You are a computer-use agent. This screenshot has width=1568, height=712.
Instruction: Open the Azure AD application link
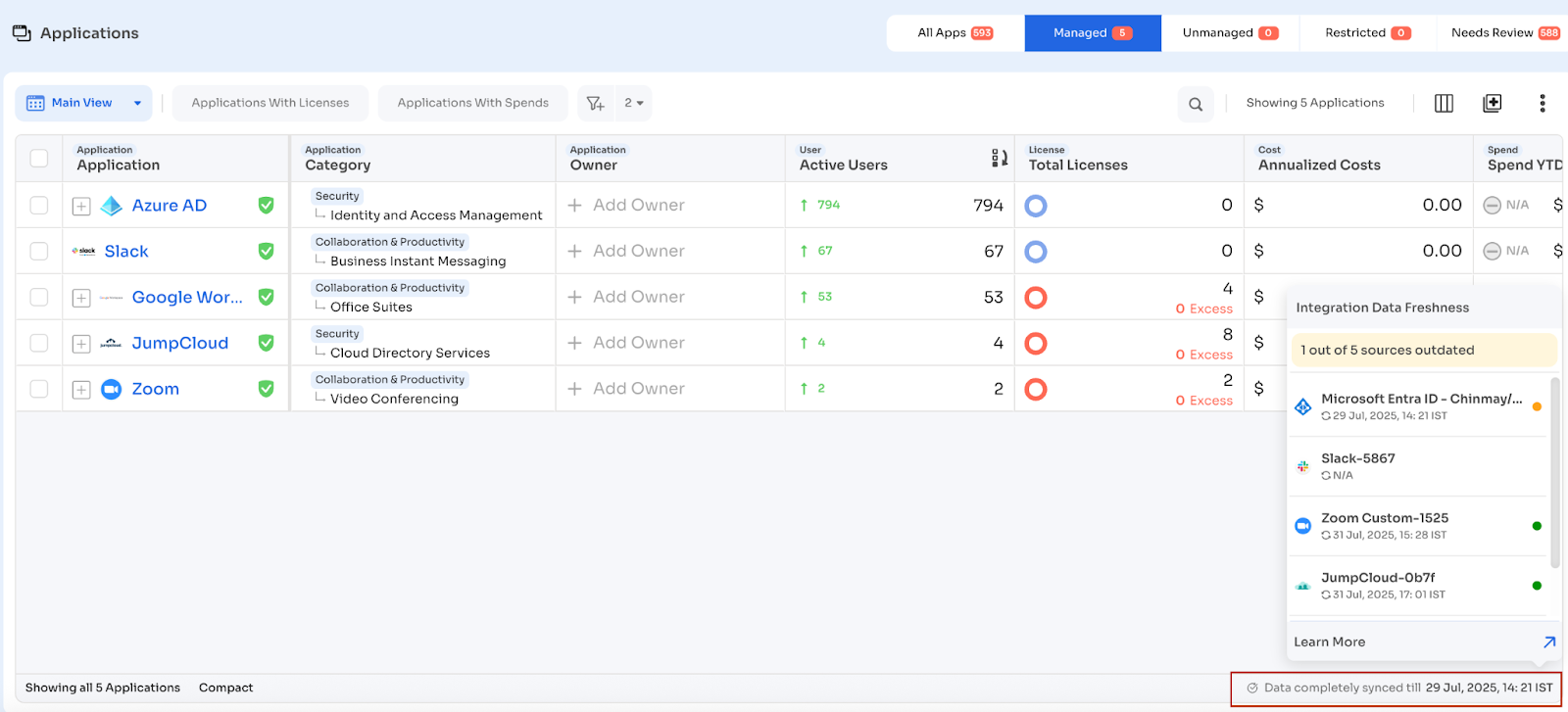(x=170, y=206)
